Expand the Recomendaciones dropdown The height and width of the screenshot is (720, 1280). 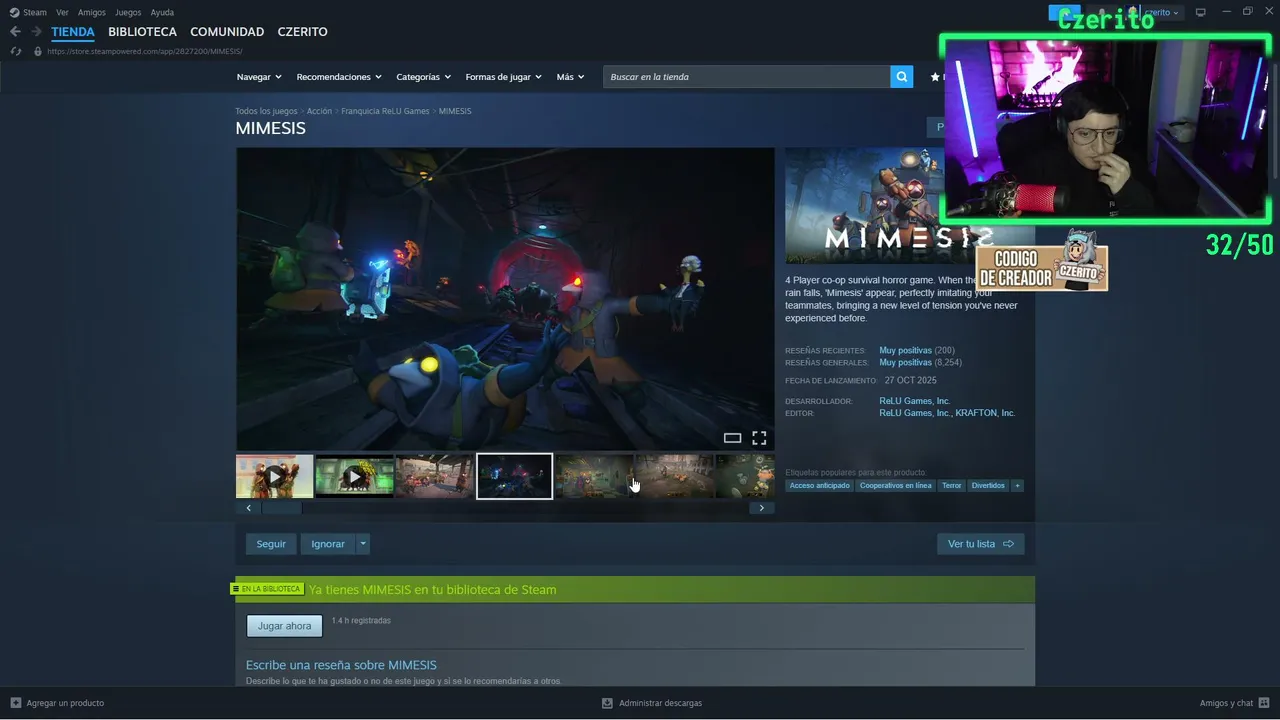340,77
